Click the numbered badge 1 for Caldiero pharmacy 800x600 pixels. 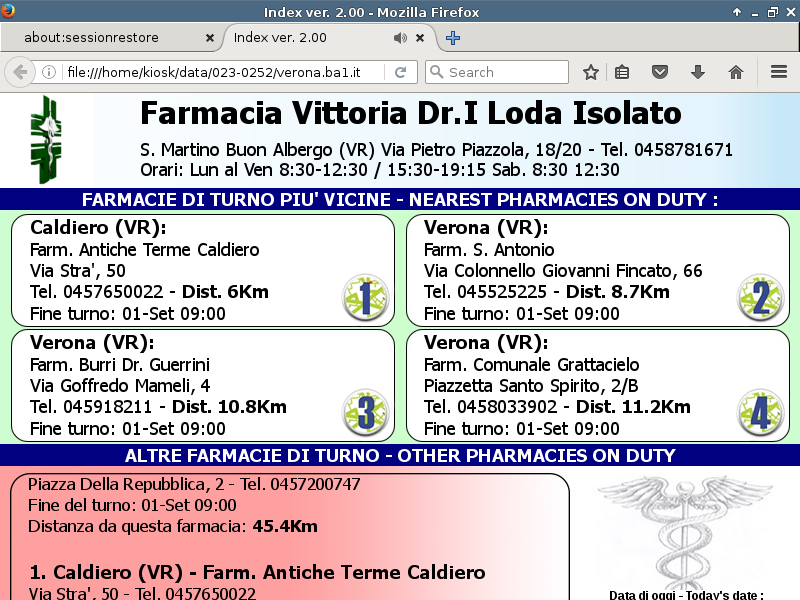[x=365, y=297]
